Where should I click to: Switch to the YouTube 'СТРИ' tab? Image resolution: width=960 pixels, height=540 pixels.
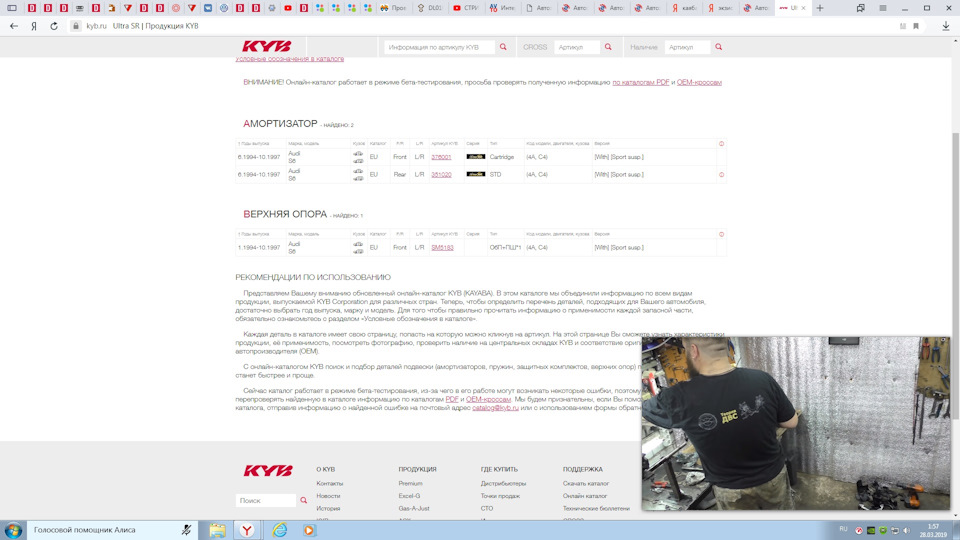465,8
